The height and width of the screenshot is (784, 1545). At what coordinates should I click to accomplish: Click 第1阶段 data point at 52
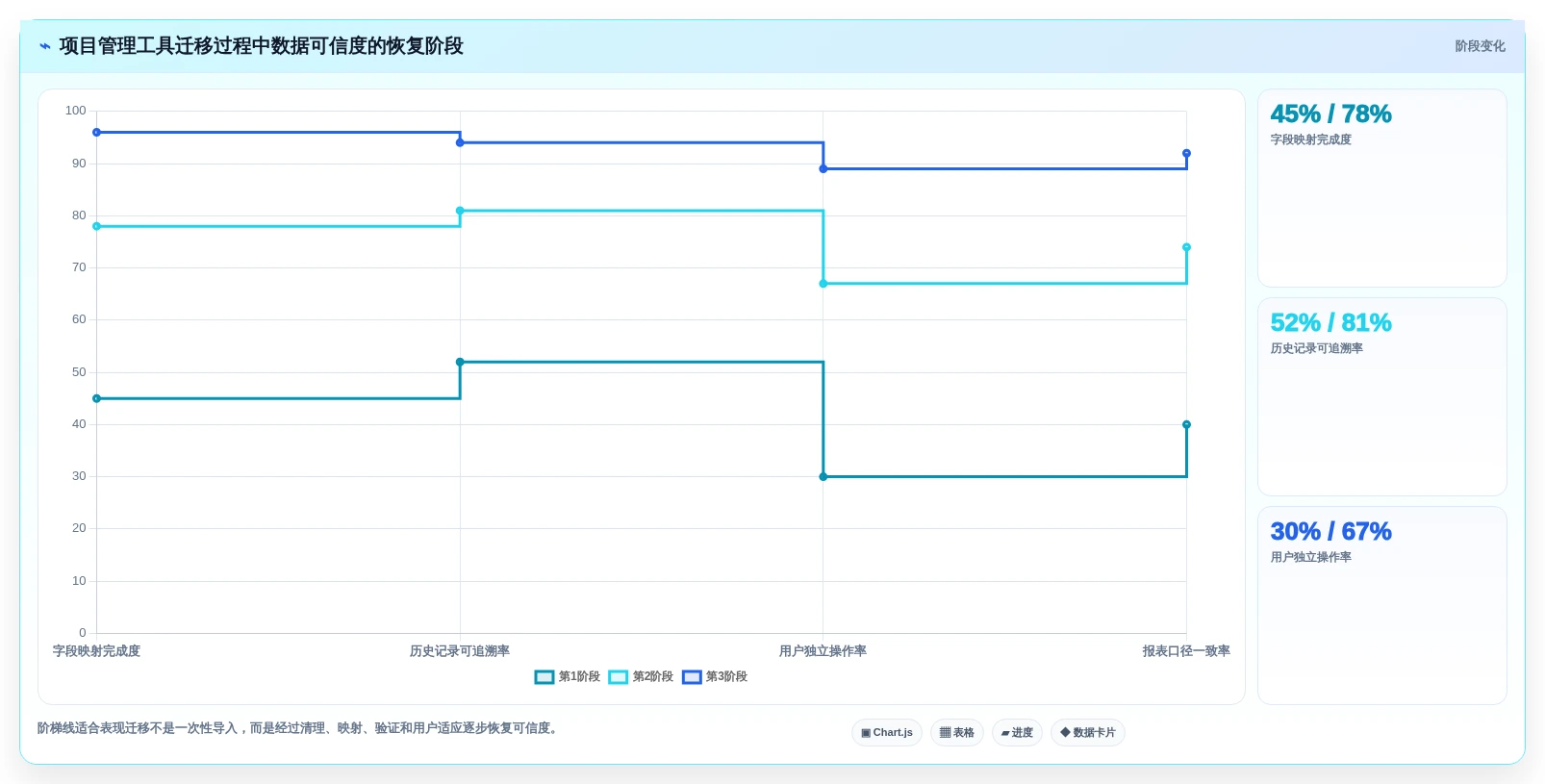pyautogui.click(x=460, y=362)
